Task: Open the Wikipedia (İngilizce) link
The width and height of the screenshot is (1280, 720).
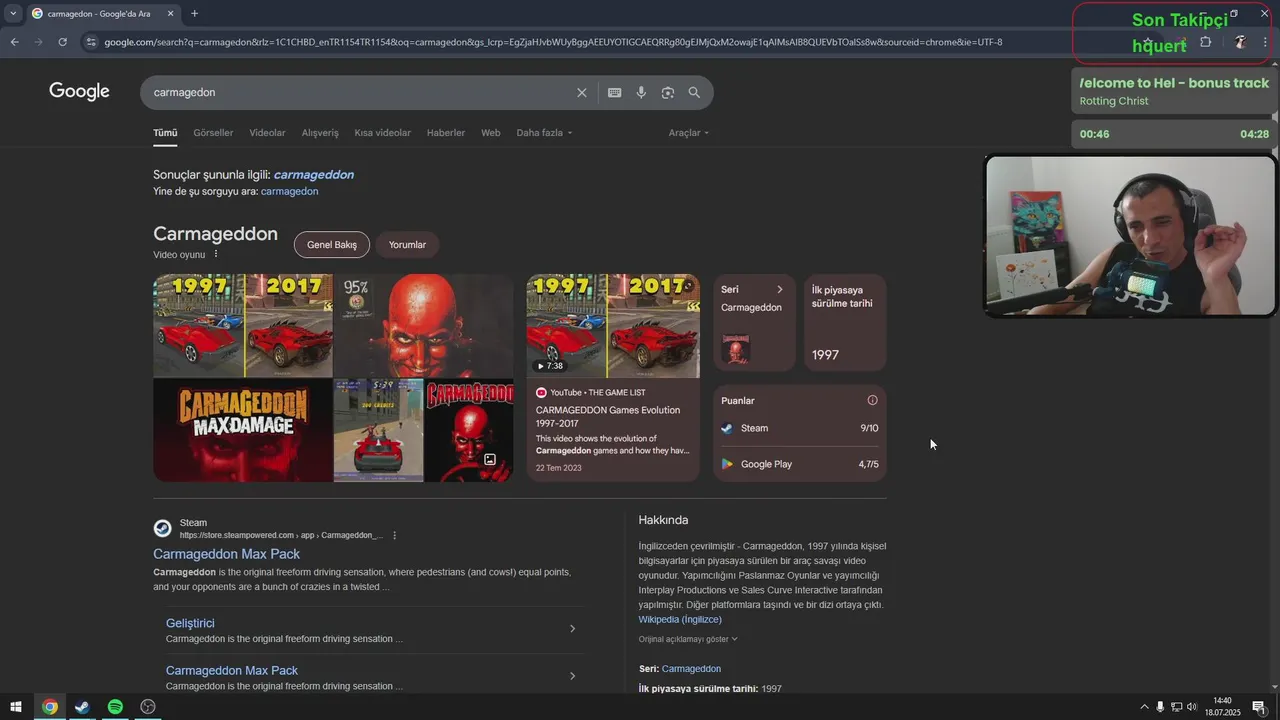Action: [680, 619]
